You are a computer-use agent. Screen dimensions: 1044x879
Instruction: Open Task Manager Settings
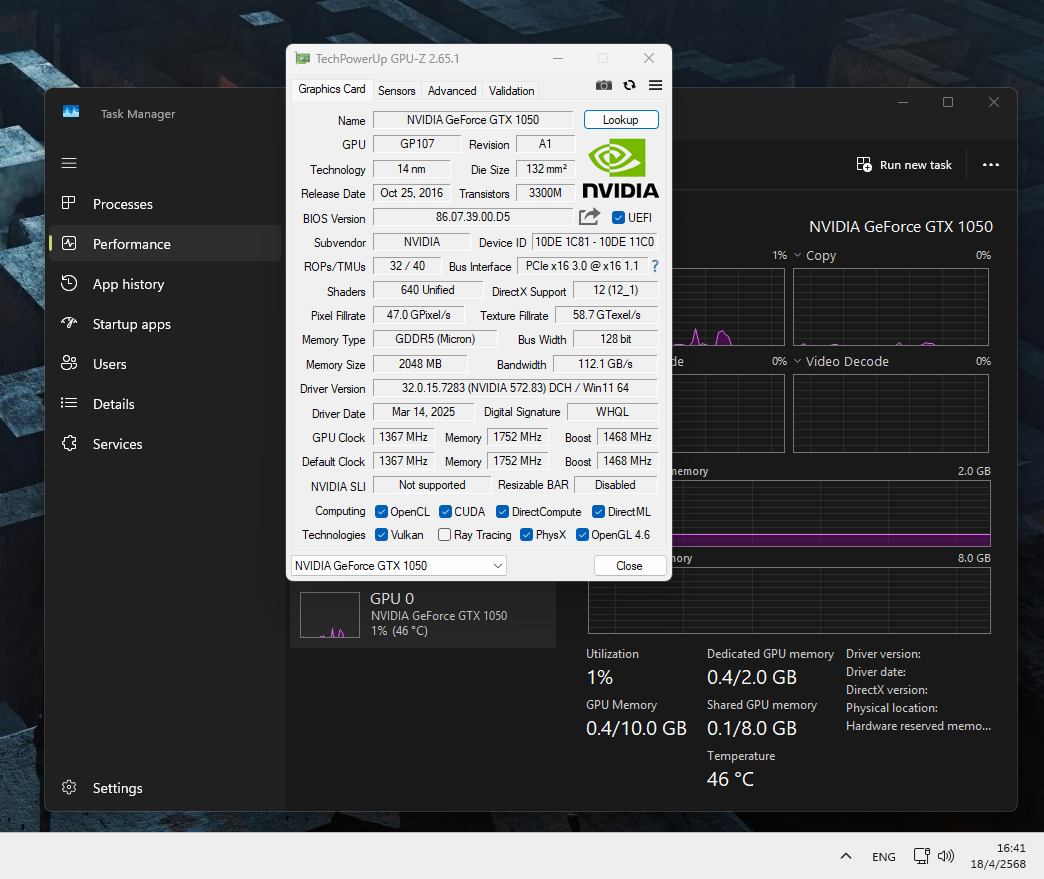tap(165, 788)
